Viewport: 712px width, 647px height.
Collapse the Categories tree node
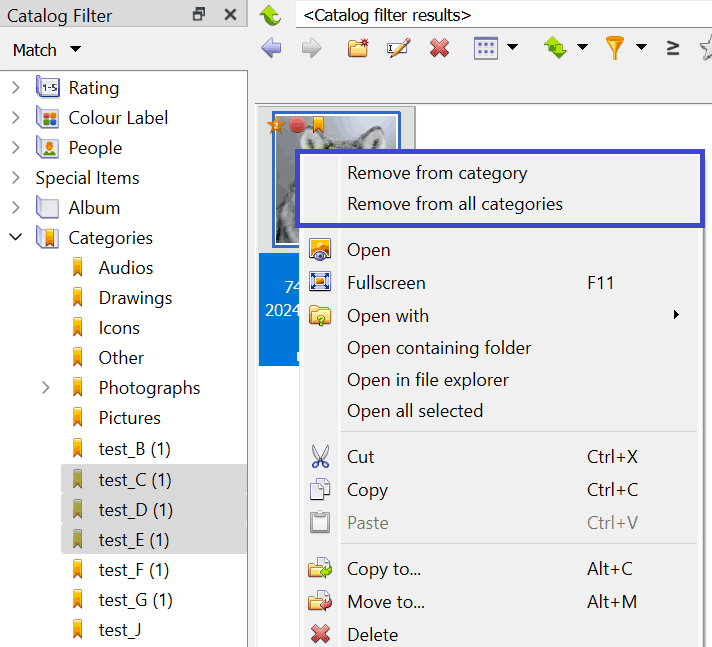pyautogui.click(x=16, y=238)
